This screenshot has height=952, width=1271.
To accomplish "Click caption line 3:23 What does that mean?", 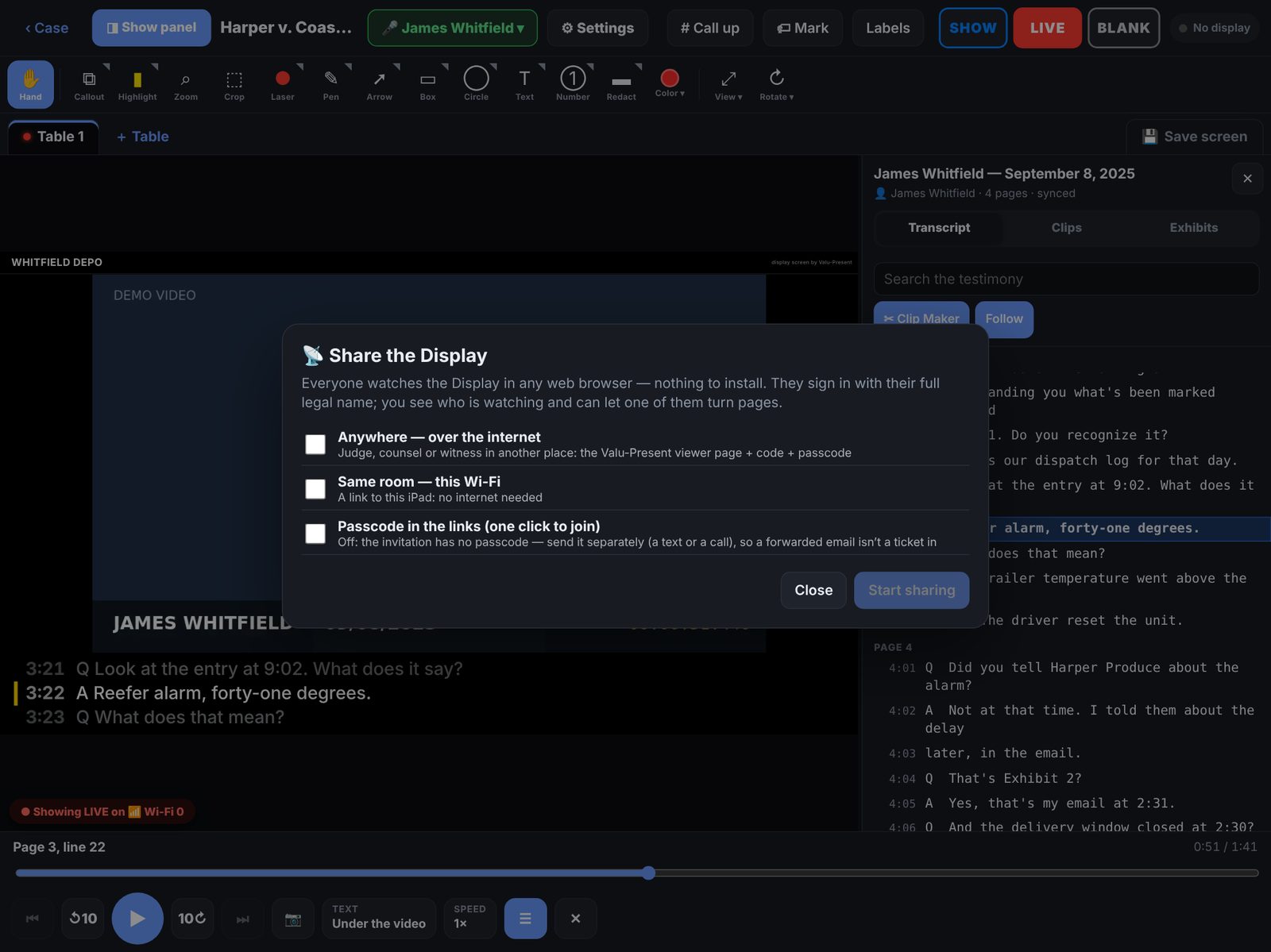I will (155, 717).
